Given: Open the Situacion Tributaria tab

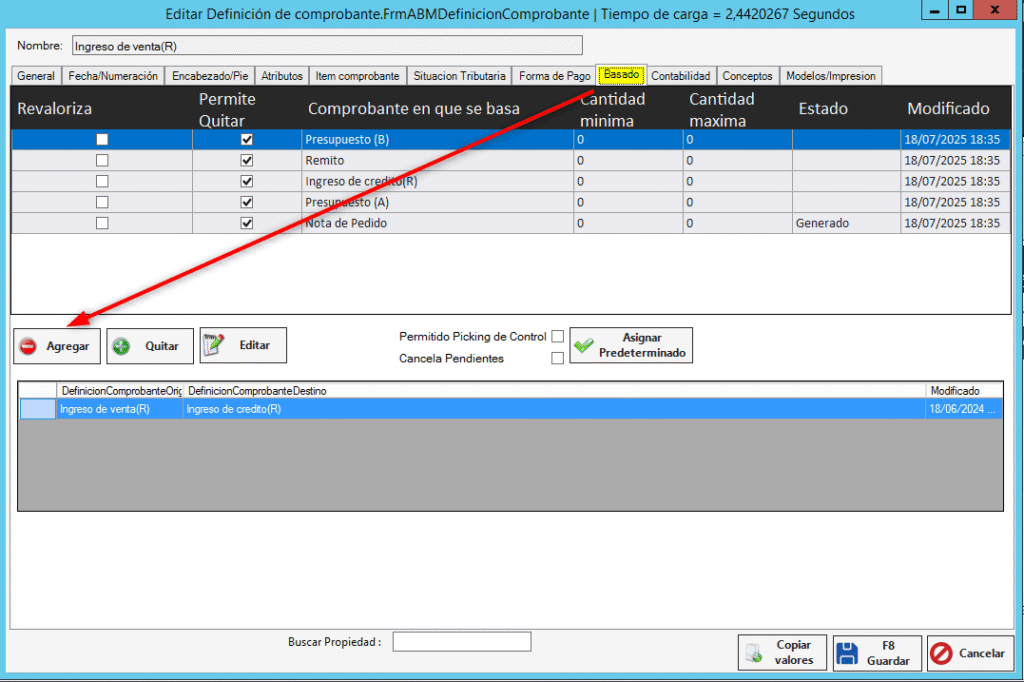Looking at the screenshot, I should [x=459, y=76].
